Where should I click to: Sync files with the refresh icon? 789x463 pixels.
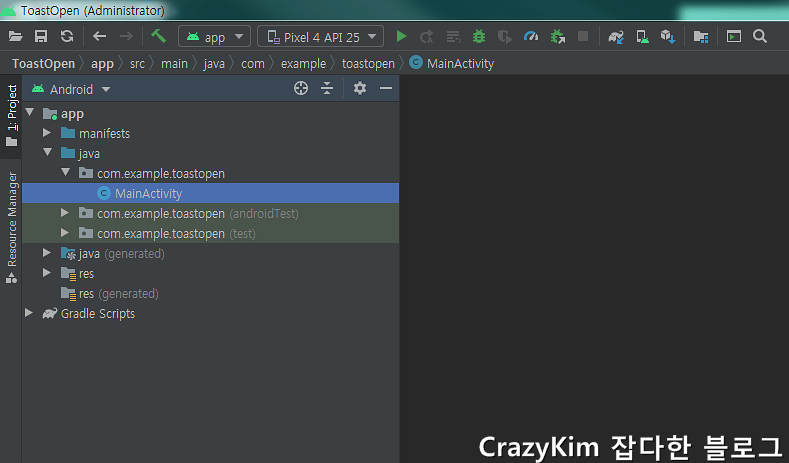tap(67, 36)
